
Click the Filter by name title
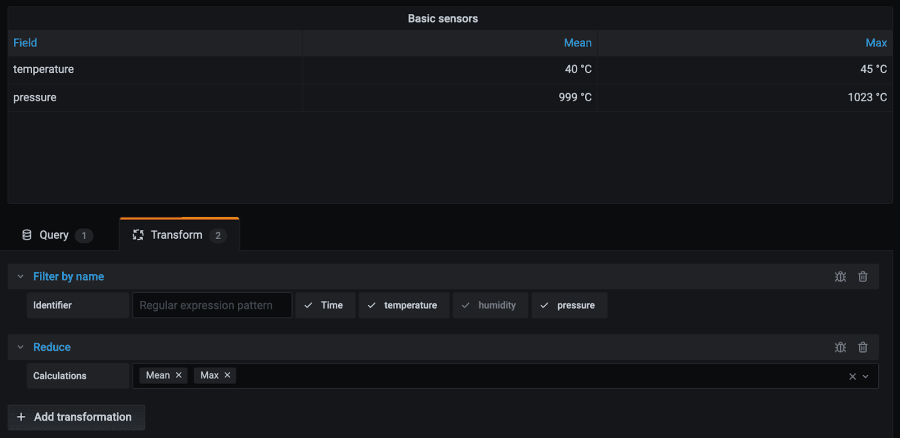click(68, 277)
